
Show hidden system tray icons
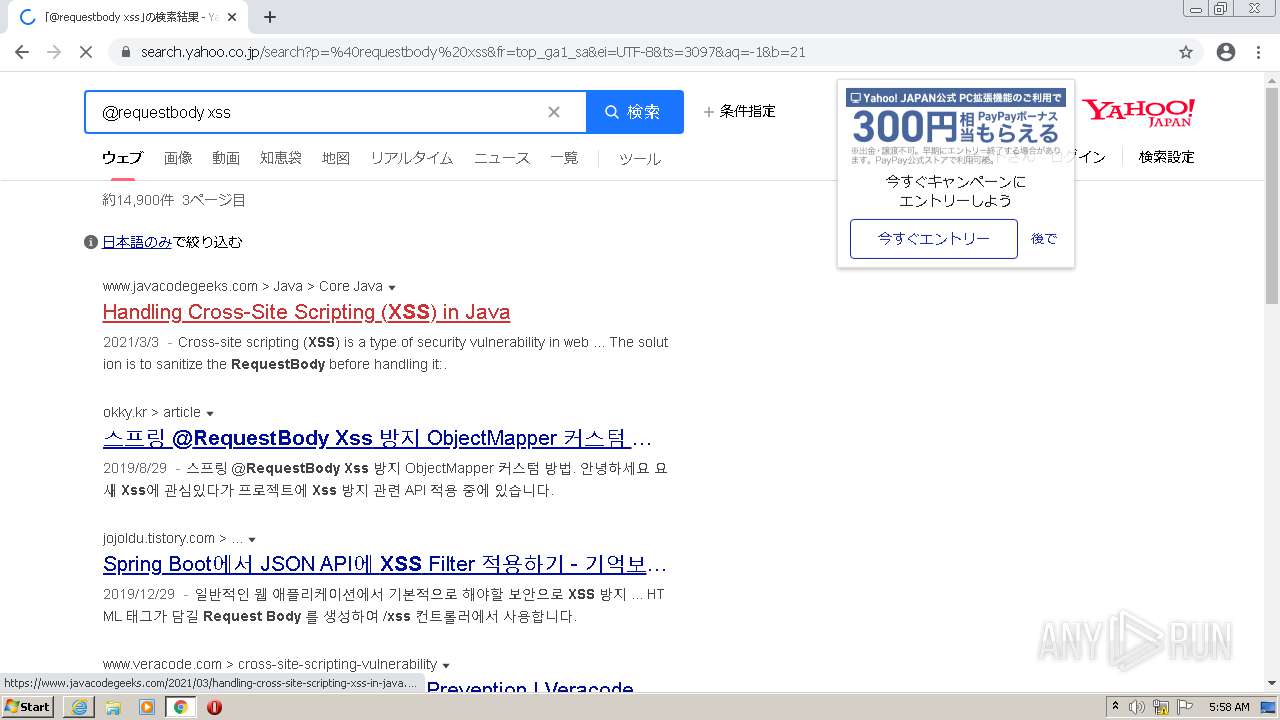1116,707
